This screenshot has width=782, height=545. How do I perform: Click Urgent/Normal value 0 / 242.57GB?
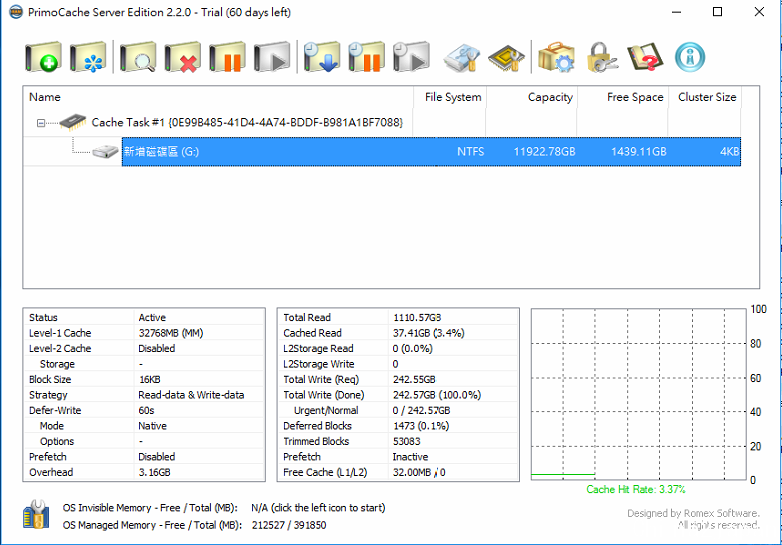coord(421,410)
